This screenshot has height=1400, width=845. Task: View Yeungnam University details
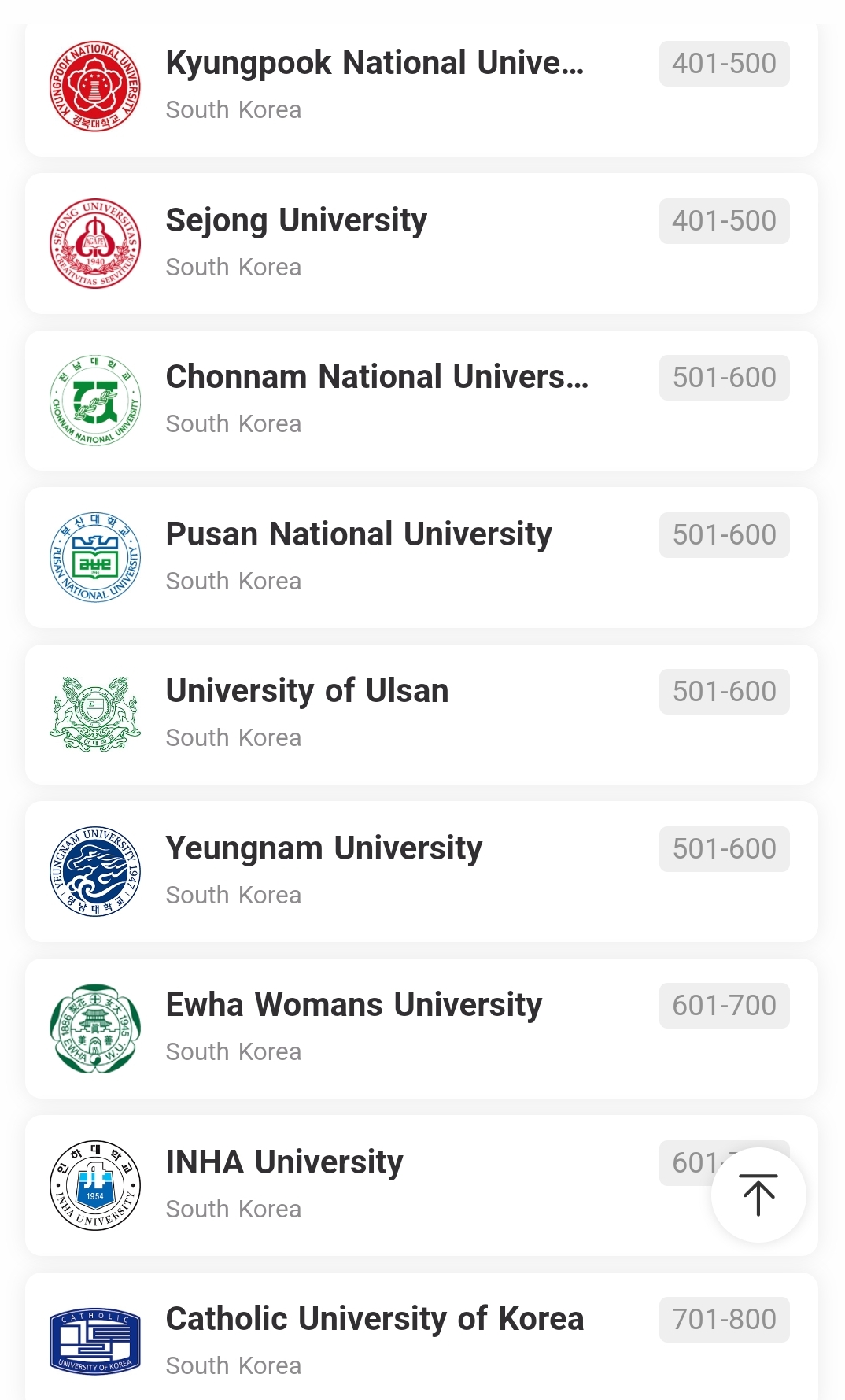(x=324, y=848)
